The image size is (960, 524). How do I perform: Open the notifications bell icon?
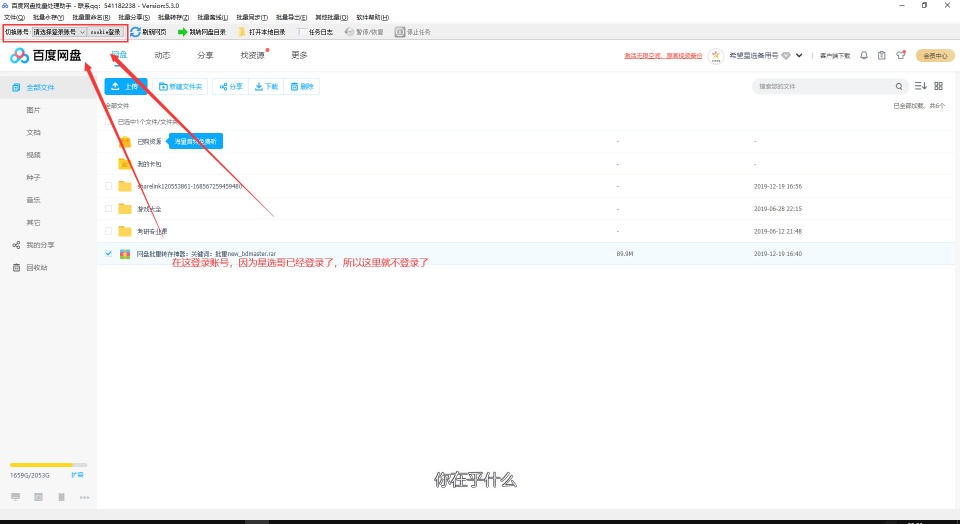(864, 56)
